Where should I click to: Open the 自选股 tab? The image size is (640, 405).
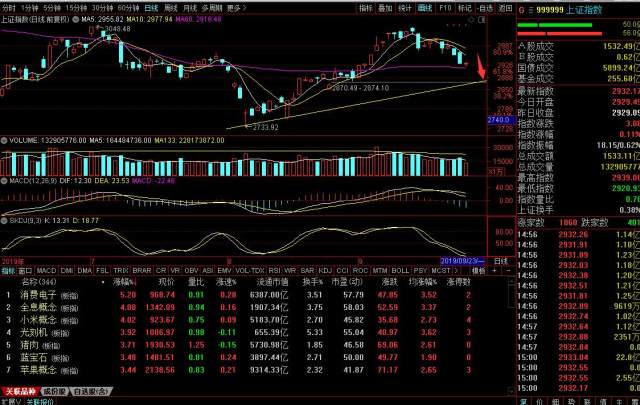[92, 390]
